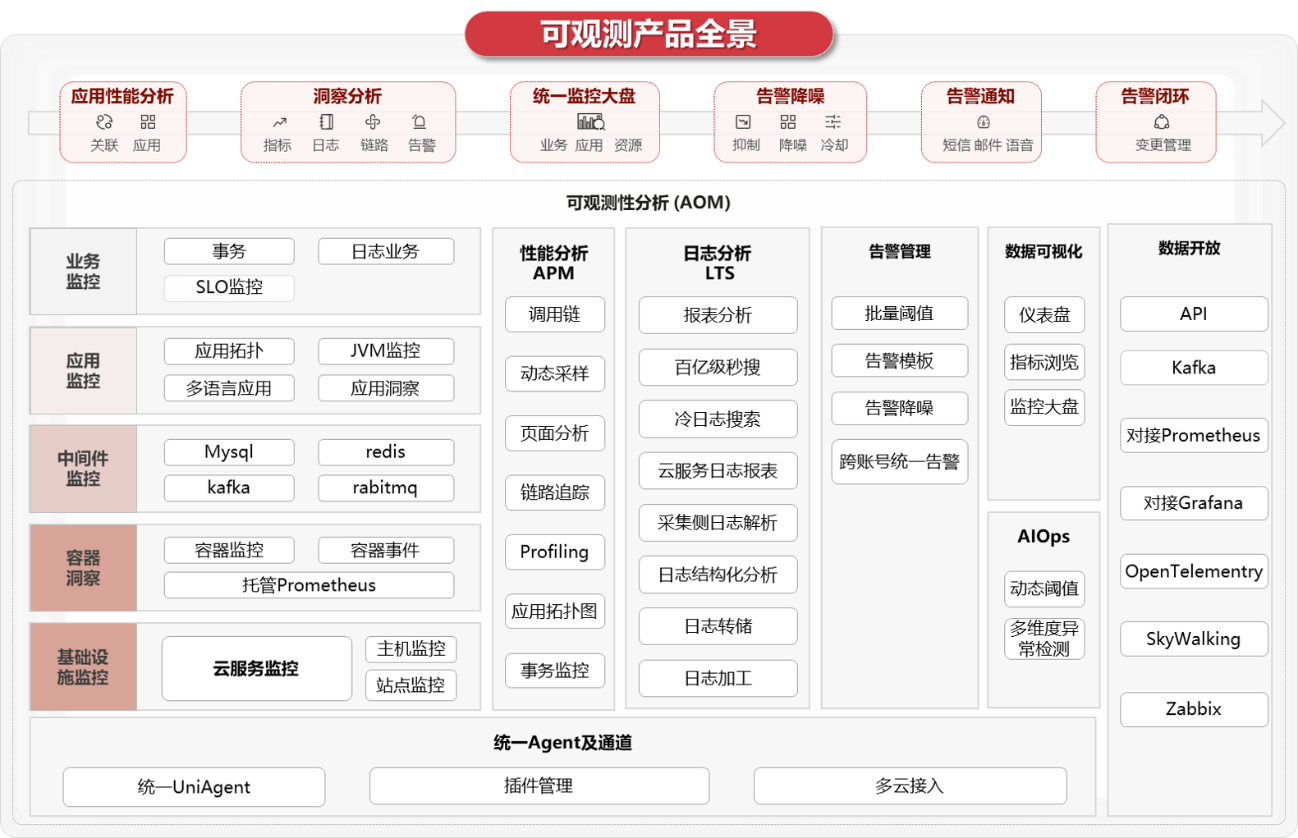Select the OpenTelemetry box
The height and width of the screenshot is (838, 1298).
1194,572
